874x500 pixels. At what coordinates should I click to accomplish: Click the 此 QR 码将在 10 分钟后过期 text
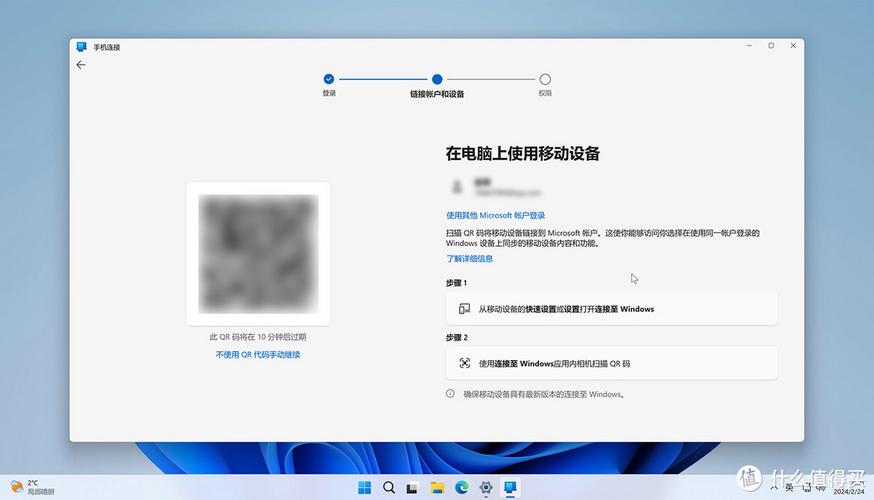pyautogui.click(x=258, y=337)
